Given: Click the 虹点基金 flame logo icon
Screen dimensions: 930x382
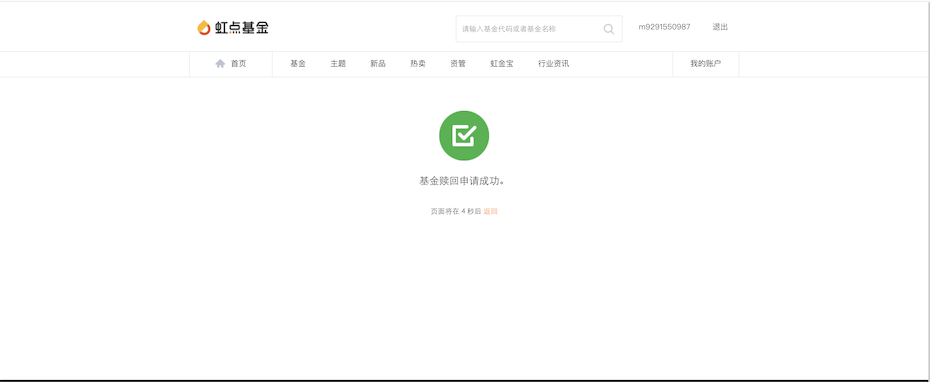Looking at the screenshot, I should (204, 28).
